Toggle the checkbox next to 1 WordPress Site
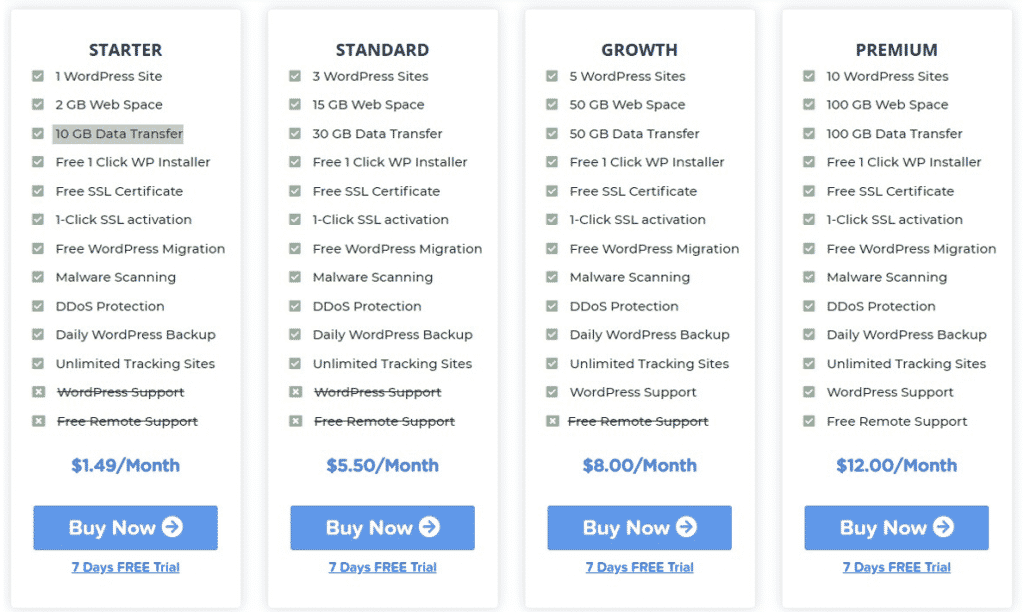The image size is (1024, 612). point(38,76)
